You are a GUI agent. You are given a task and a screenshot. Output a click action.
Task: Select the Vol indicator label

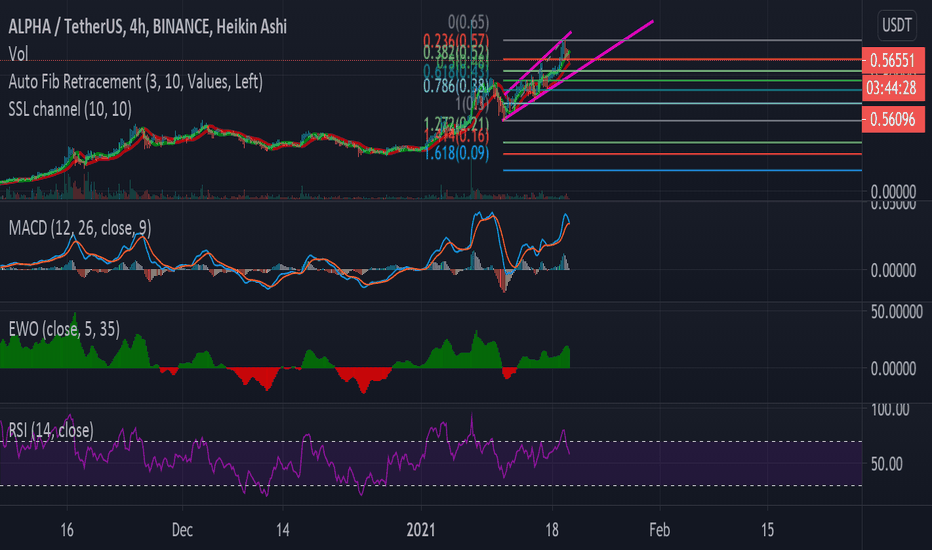click(x=18, y=54)
